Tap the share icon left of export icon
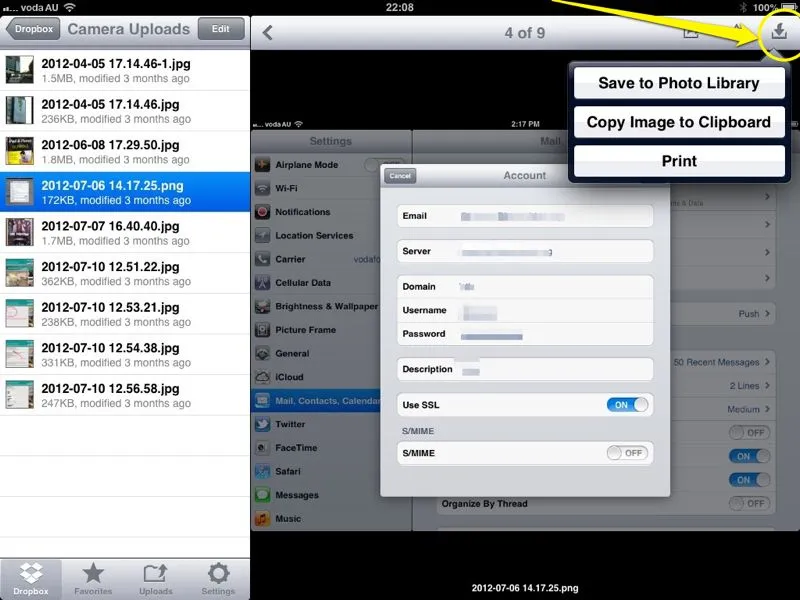This screenshot has width=800, height=600. [x=691, y=33]
